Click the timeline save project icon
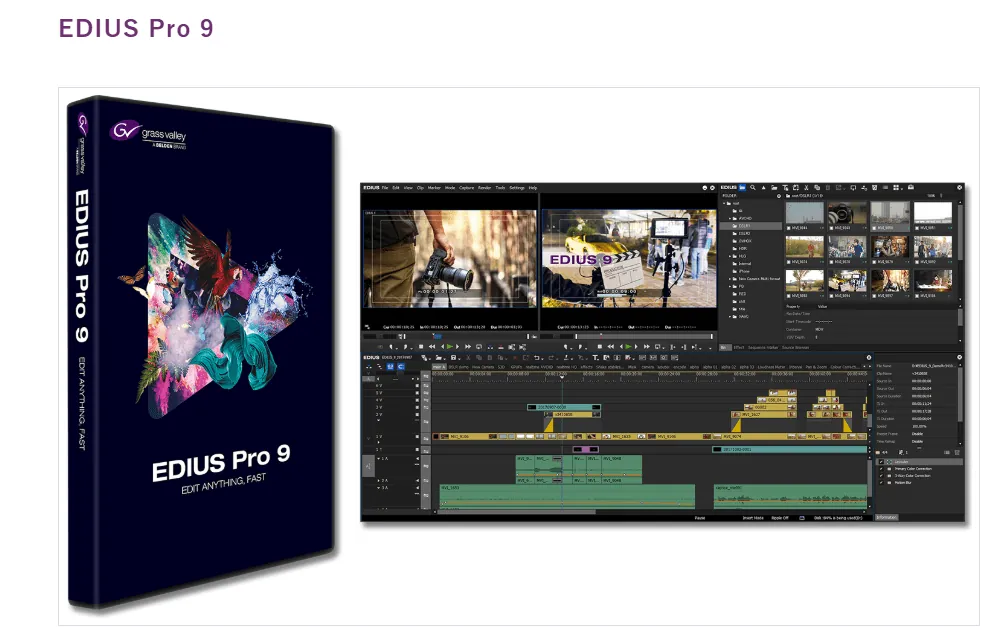The image size is (997, 641). [x=453, y=357]
